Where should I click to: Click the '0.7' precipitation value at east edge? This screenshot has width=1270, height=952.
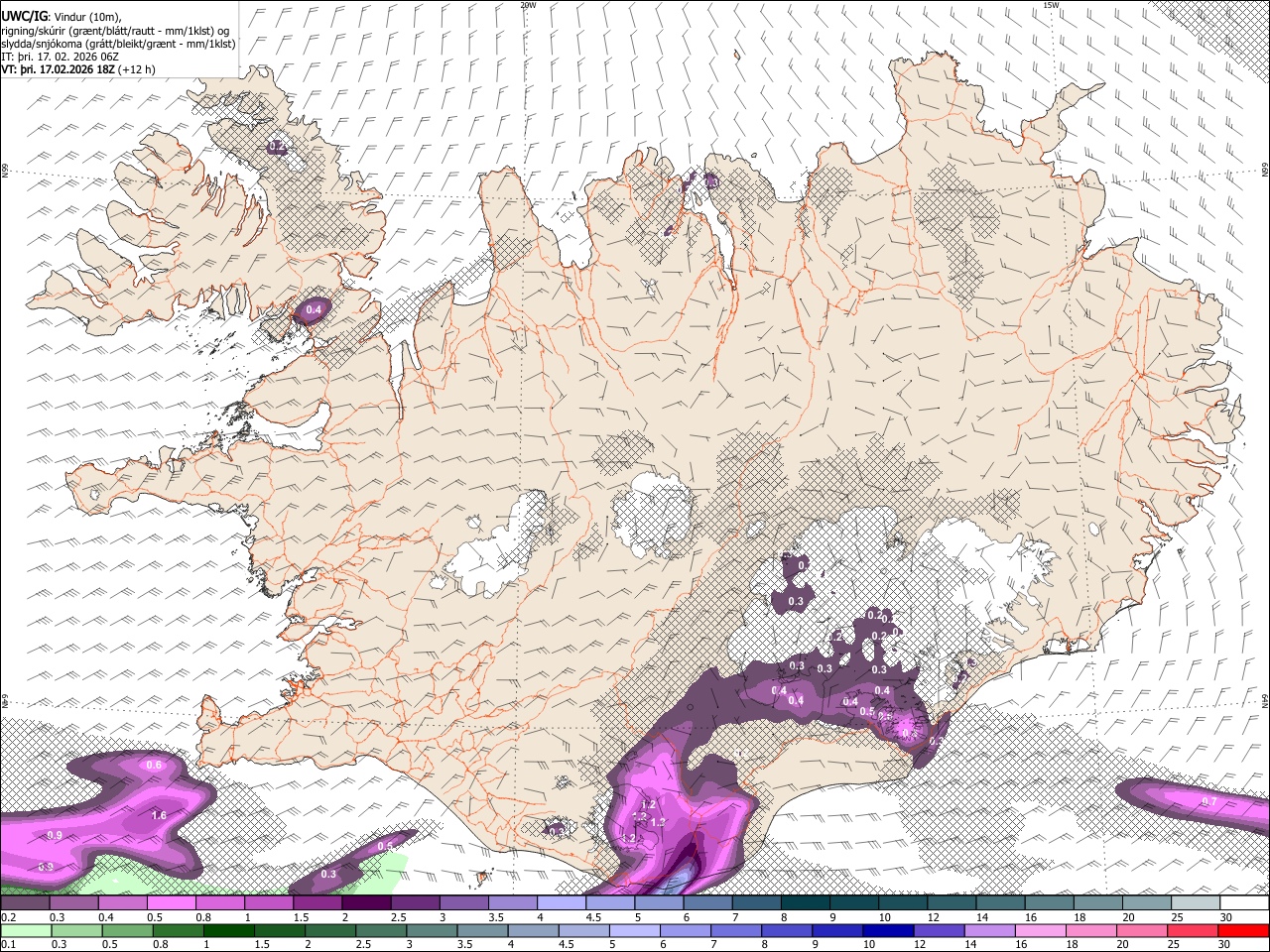pyautogui.click(x=1208, y=801)
